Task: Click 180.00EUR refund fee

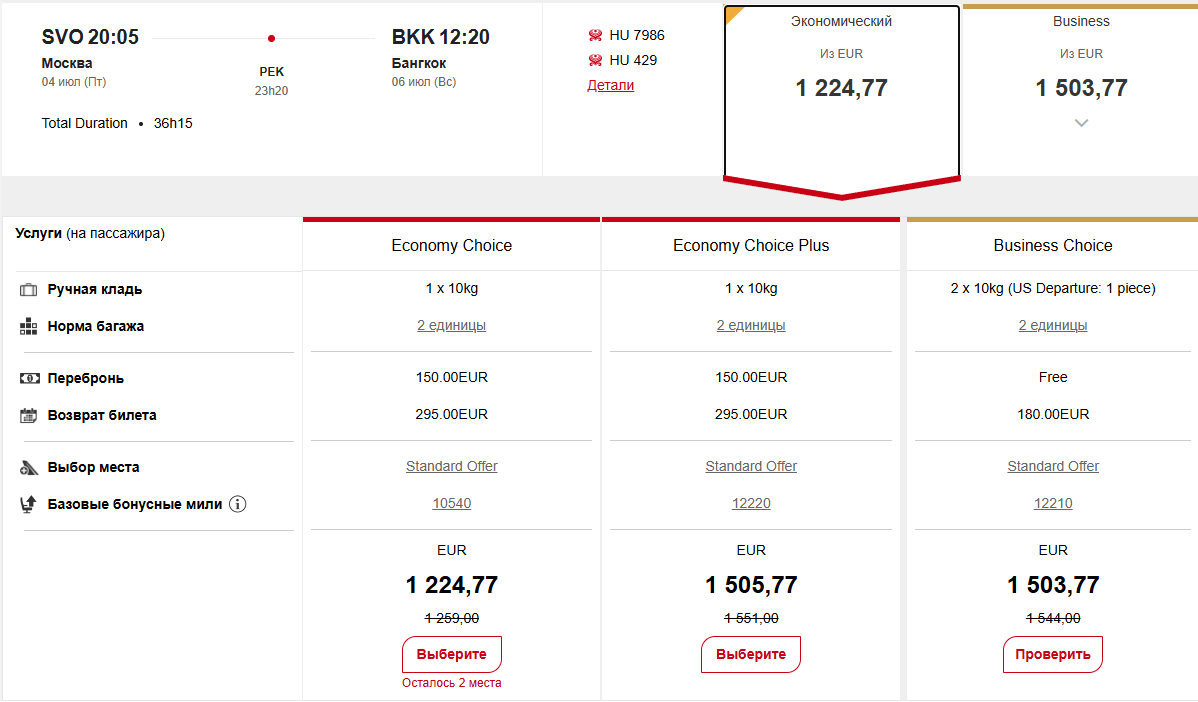Action: (1053, 414)
